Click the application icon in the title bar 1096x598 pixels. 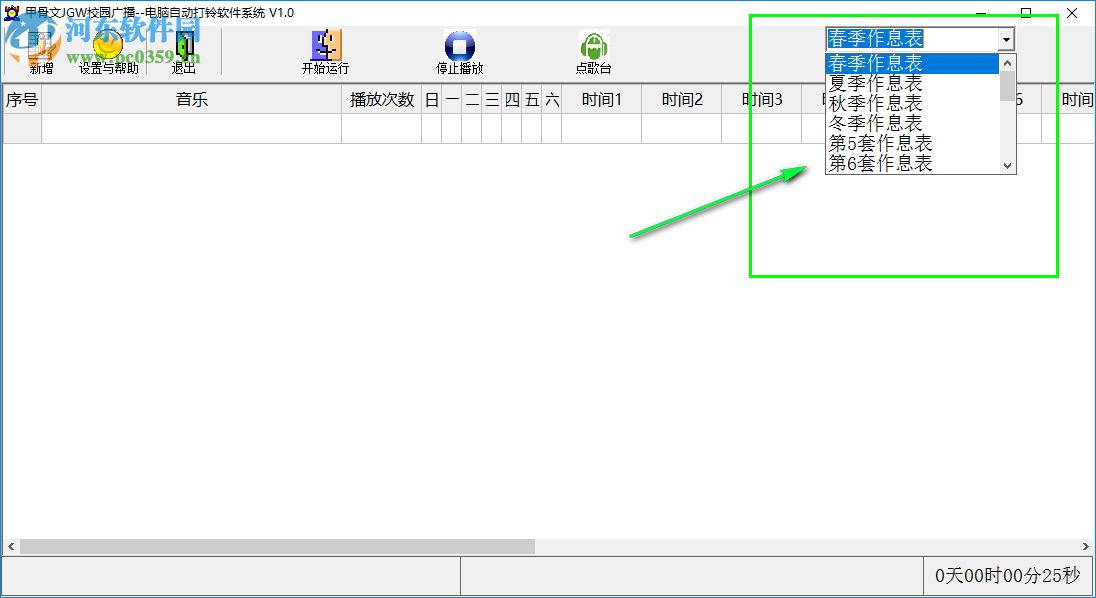12,13
